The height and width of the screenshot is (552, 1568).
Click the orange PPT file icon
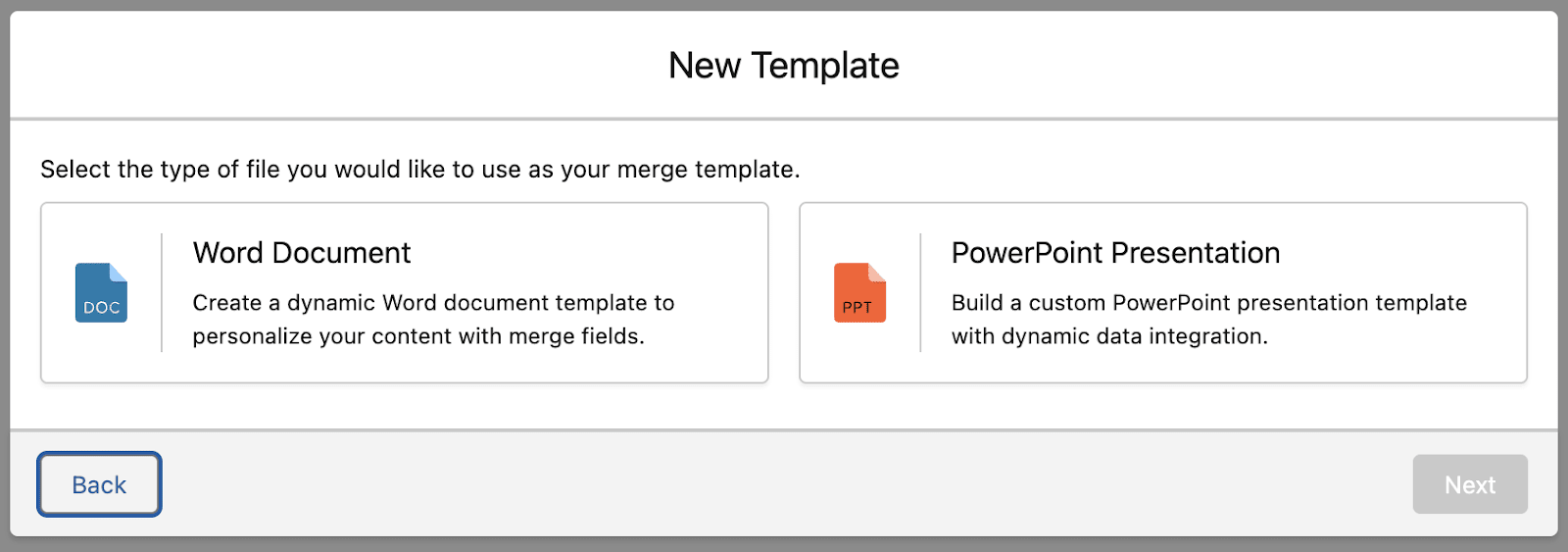[x=859, y=292]
